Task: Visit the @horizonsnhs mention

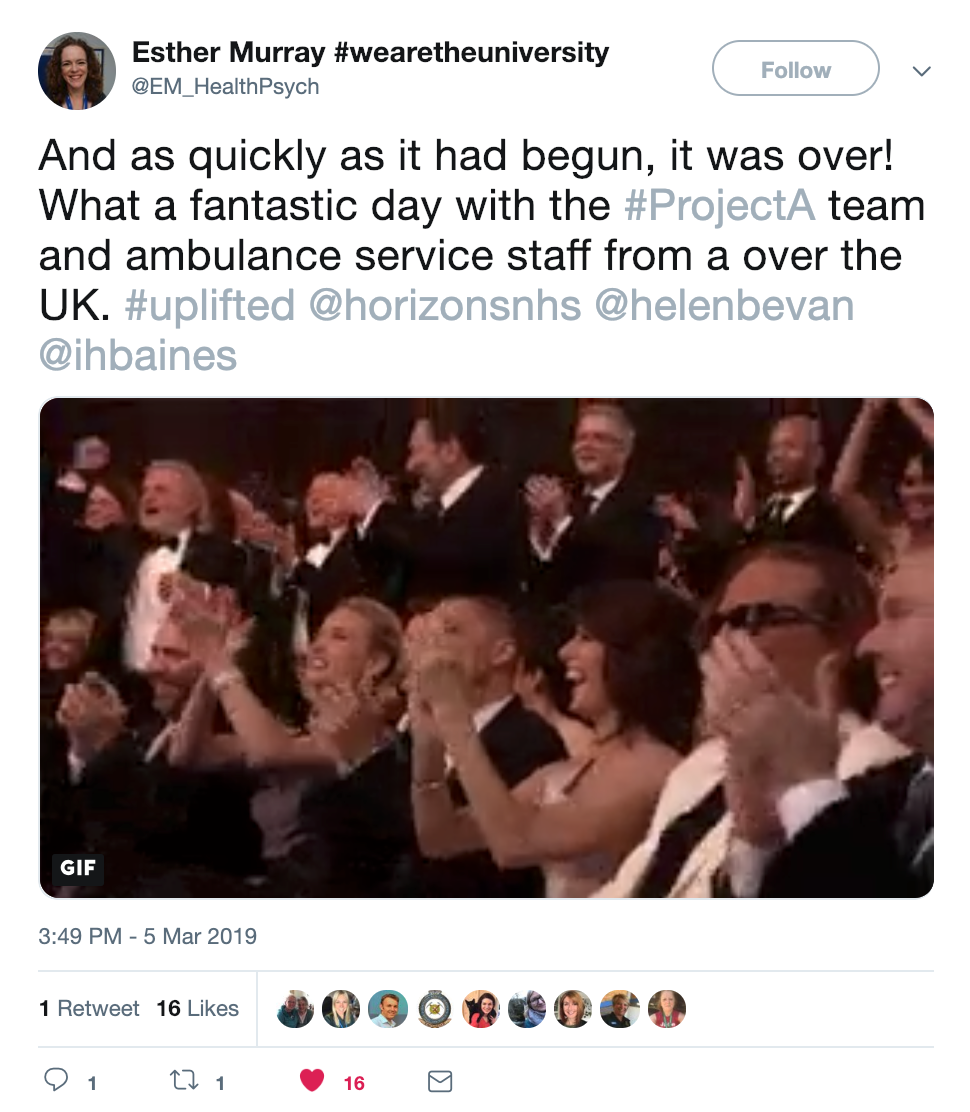Action: coord(445,306)
